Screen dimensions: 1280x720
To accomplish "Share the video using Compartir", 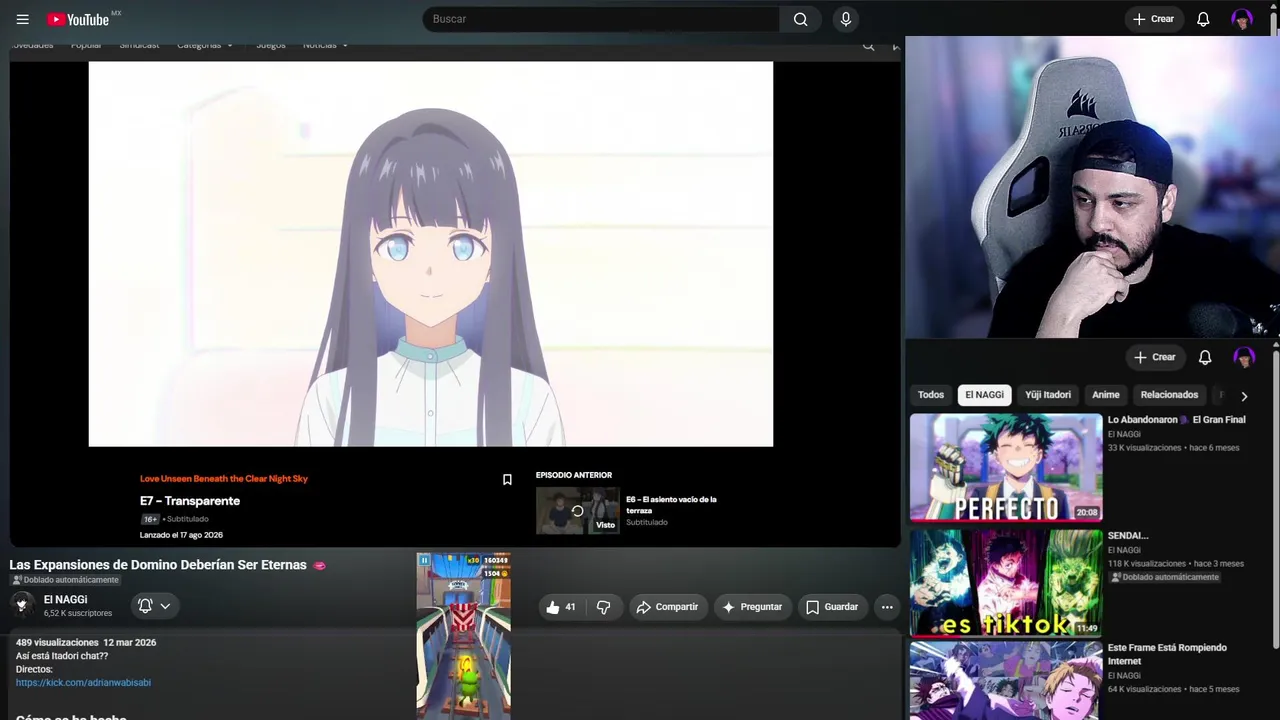I will pos(668,607).
